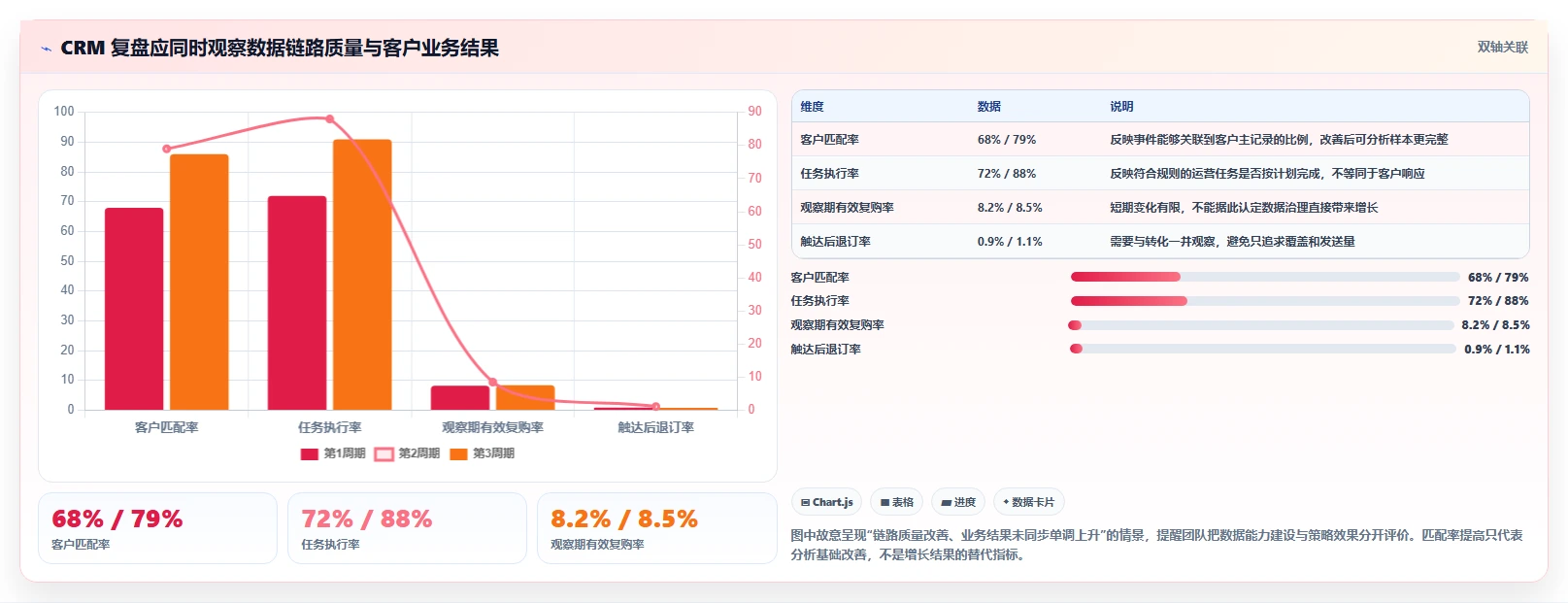
Task: Click the 0.9% / 1.1% progress value label
Action: [x=1496, y=350]
